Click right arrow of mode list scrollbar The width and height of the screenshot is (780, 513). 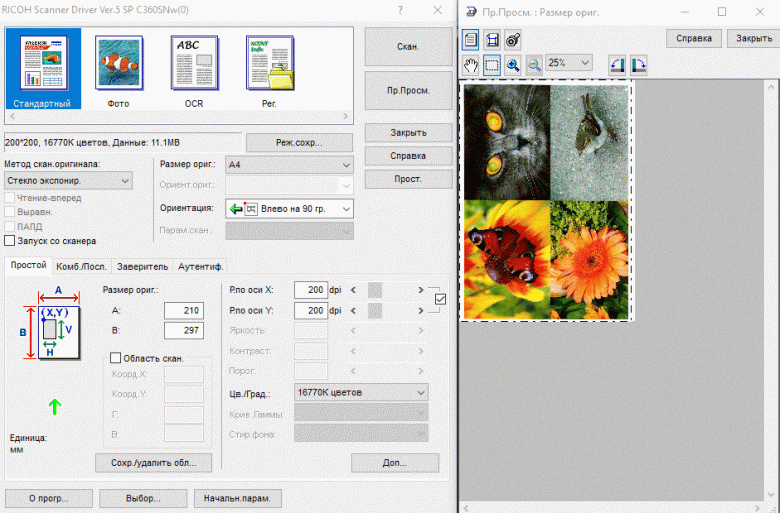point(346,116)
